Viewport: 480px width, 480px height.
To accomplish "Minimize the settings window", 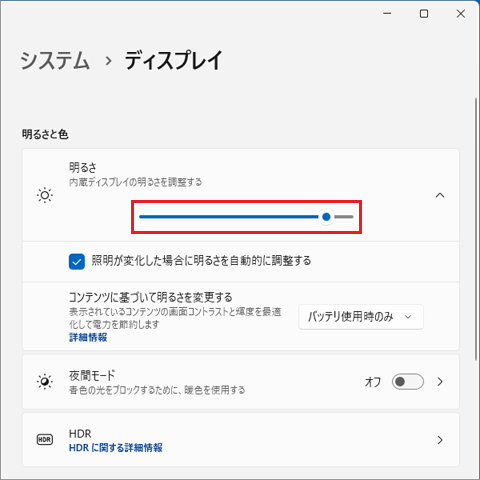I will 387,14.
